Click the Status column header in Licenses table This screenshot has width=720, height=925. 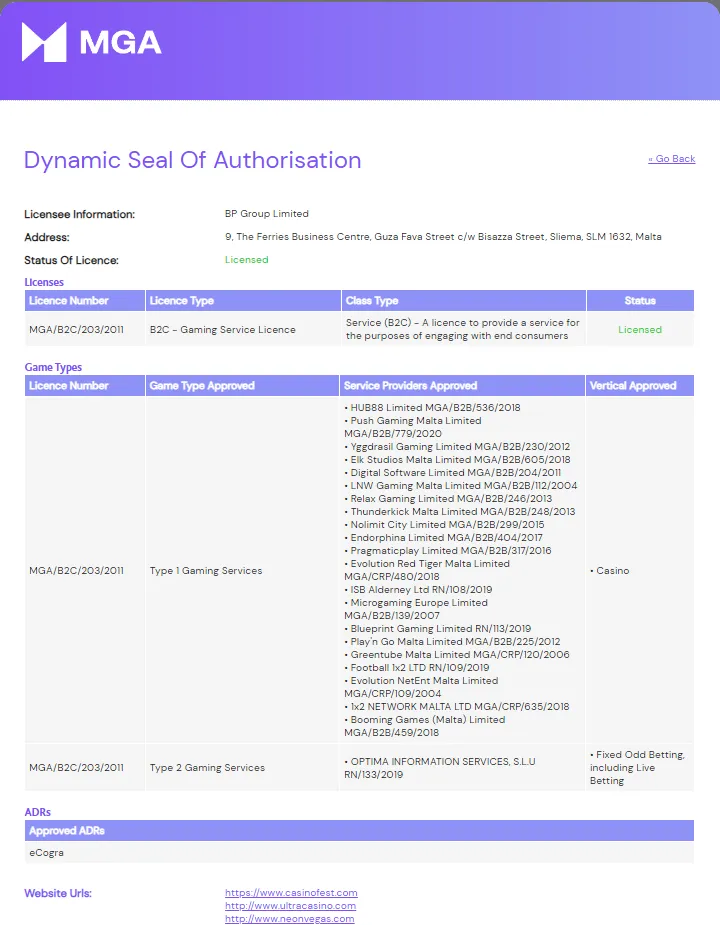(640, 301)
